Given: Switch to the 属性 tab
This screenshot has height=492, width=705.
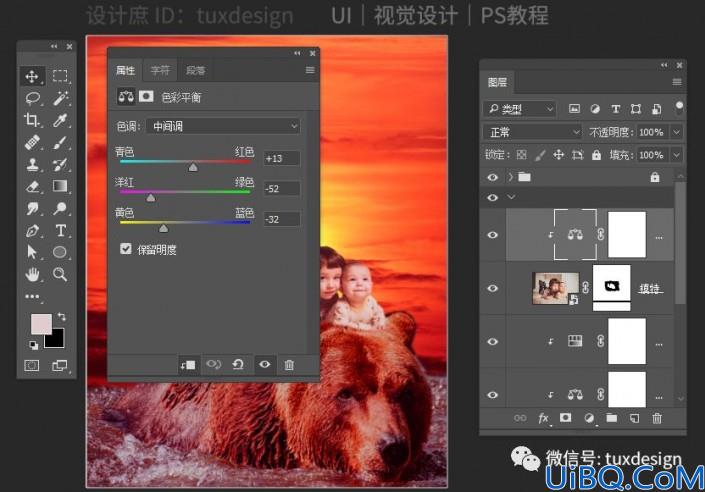Looking at the screenshot, I should point(125,70).
